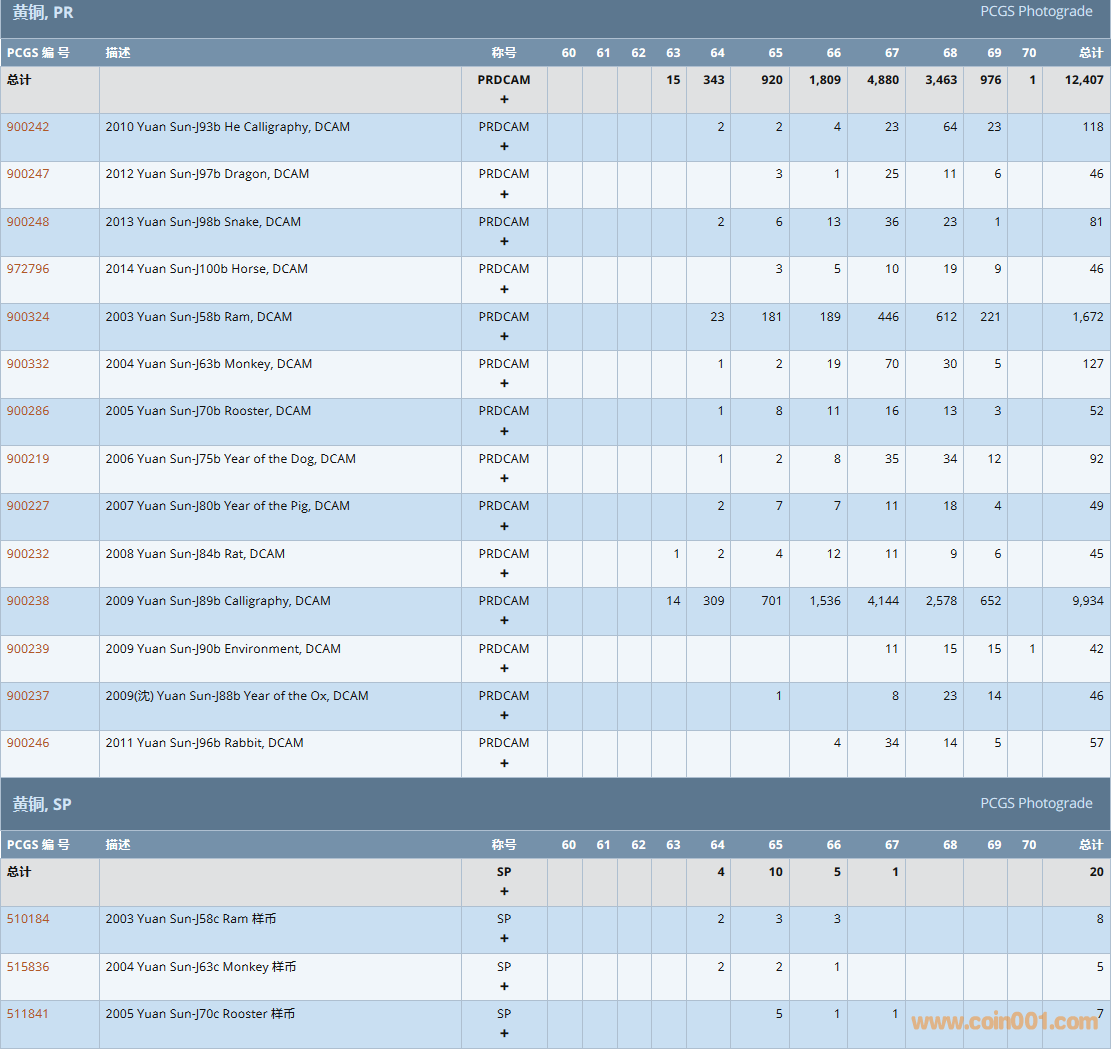
Task: Click the 总计 column header in PR table
Action: pos(1091,53)
